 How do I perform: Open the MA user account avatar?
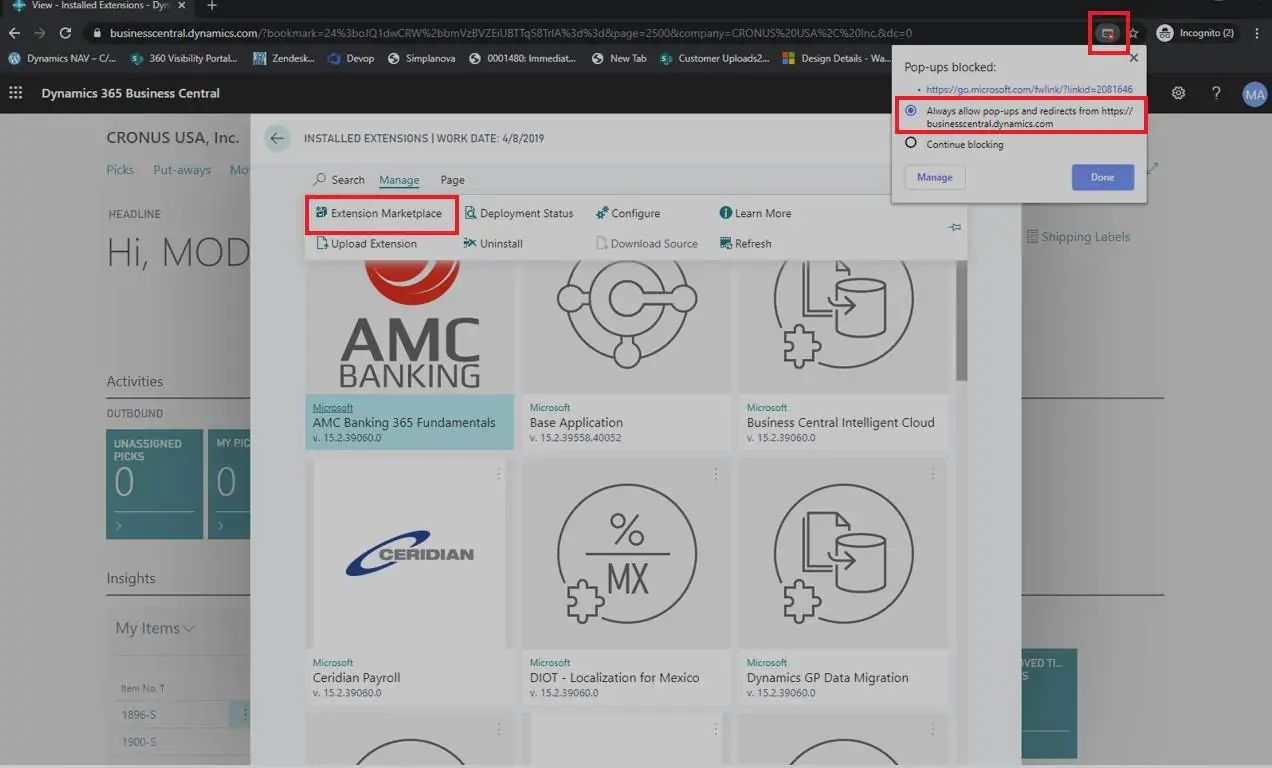point(1254,94)
